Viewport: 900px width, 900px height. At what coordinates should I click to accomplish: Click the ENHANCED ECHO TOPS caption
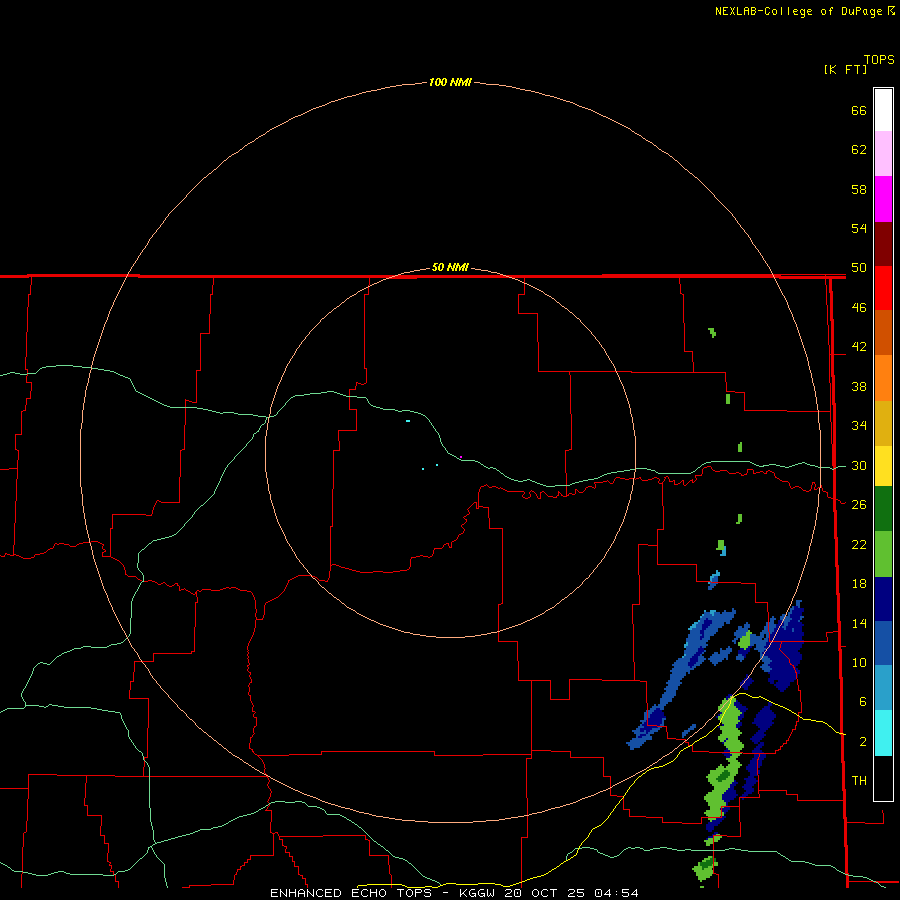tap(351, 893)
